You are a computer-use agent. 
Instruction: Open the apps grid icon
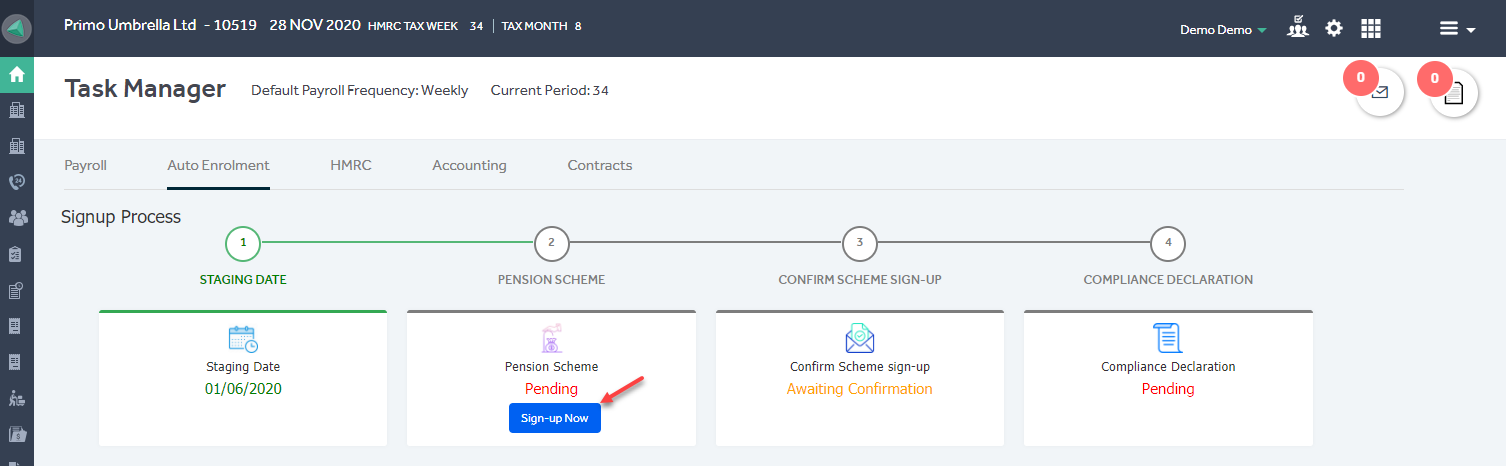click(1371, 28)
